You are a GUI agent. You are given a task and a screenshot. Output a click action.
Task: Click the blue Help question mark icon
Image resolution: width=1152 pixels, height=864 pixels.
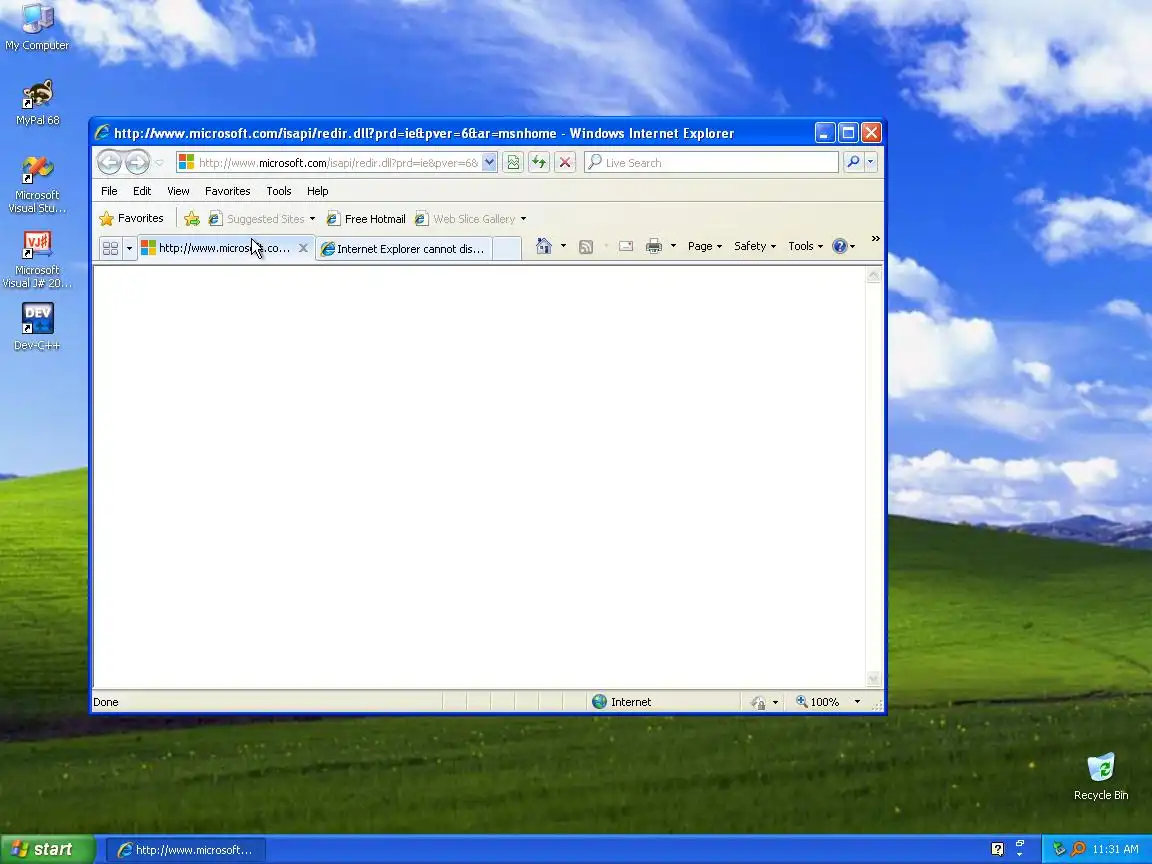pos(840,246)
